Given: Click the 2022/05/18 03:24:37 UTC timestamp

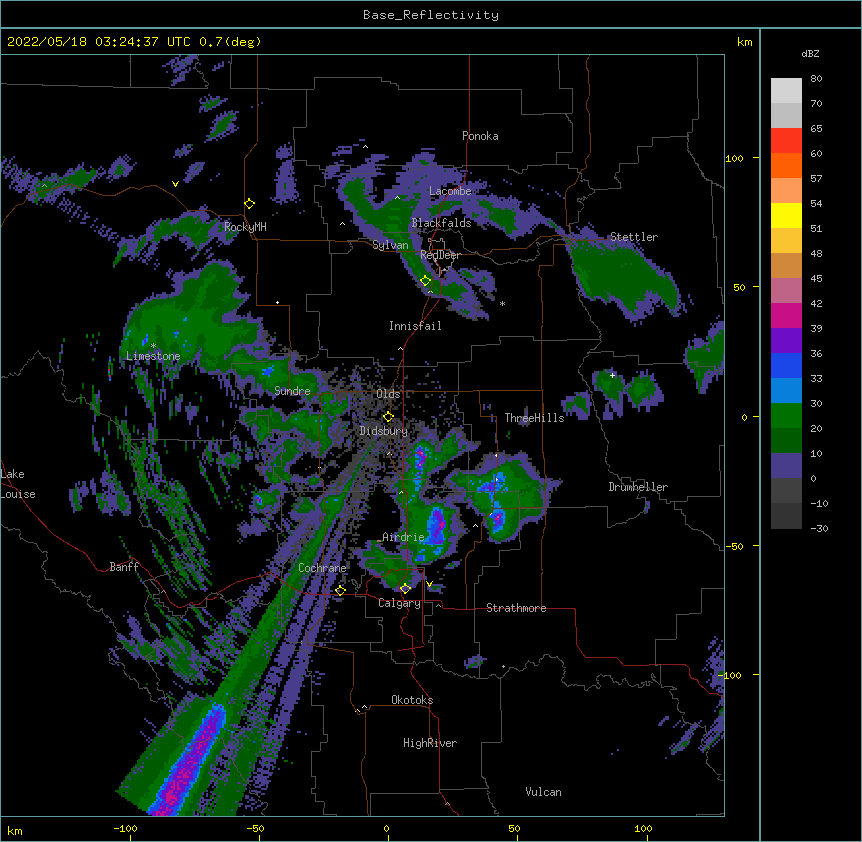Looking at the screenshot, I should pos(99,42).
